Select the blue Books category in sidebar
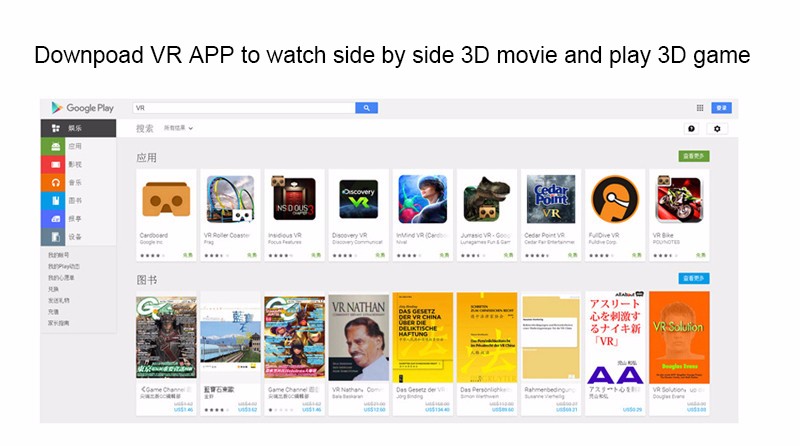Viewport: 800px width, 446px height. pyautogui.click(x=75, y=200)
